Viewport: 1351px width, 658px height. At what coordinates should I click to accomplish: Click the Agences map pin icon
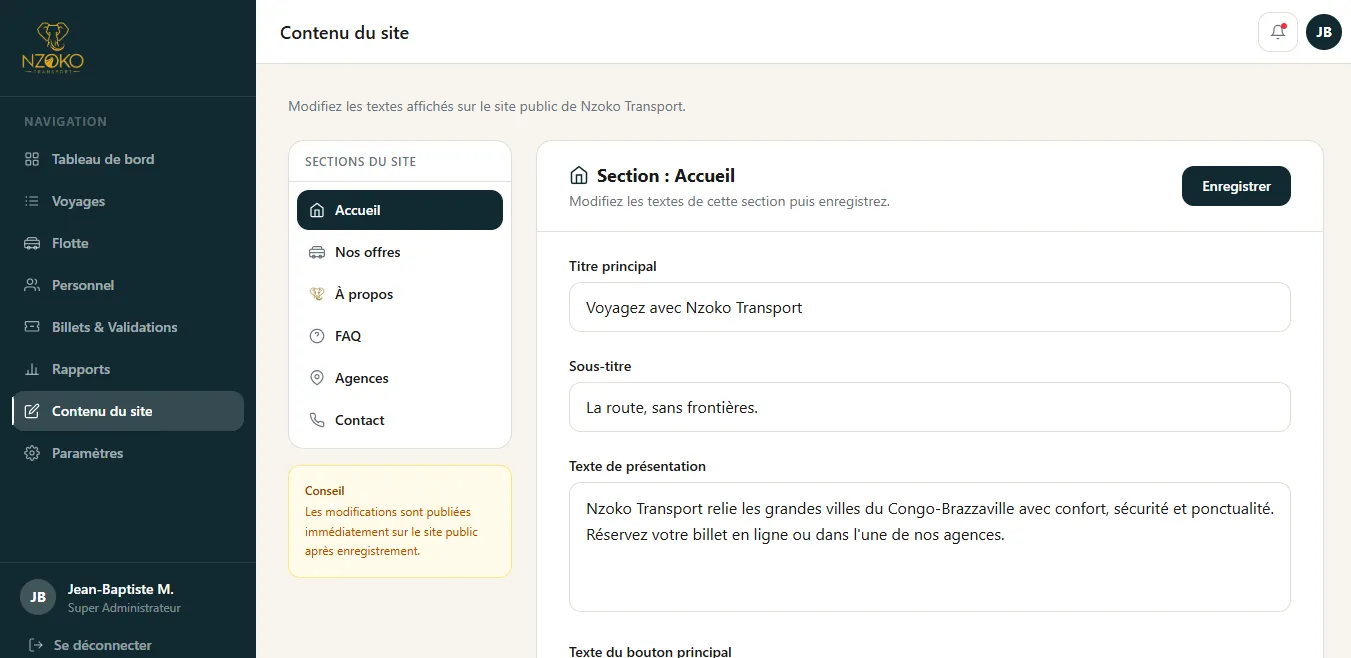(317, 378)
